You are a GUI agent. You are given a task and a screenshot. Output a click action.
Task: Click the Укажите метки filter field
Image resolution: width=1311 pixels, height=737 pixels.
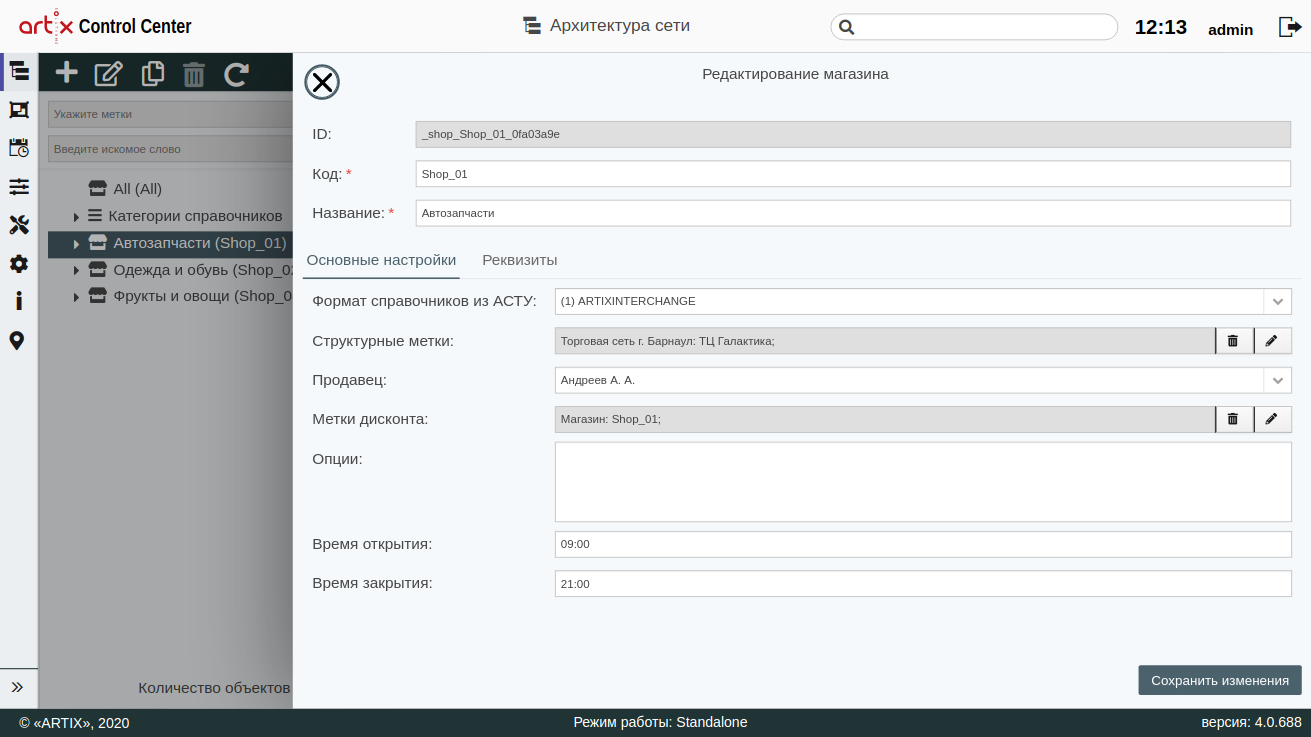coord(170,114)
